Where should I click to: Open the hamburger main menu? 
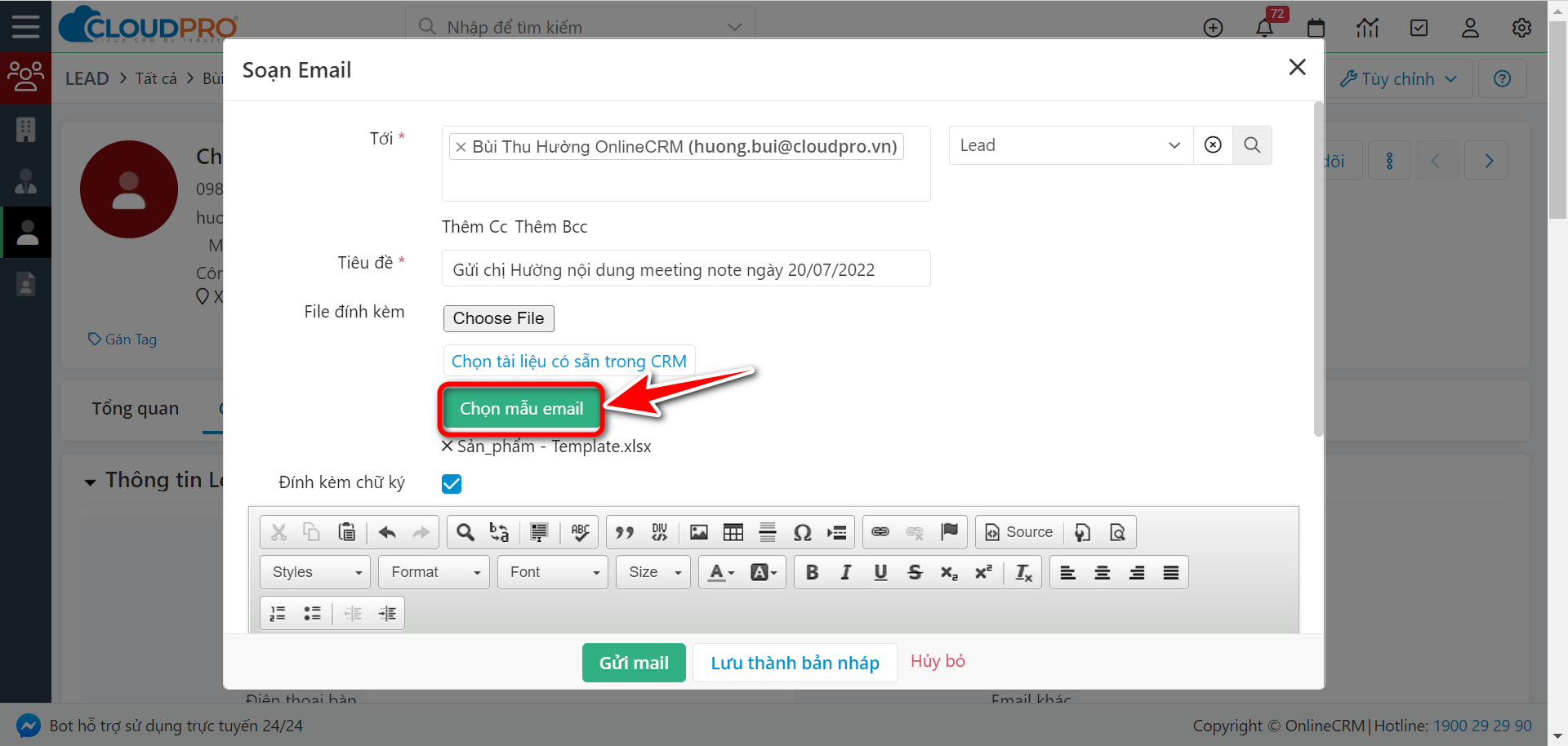[25, 26]
